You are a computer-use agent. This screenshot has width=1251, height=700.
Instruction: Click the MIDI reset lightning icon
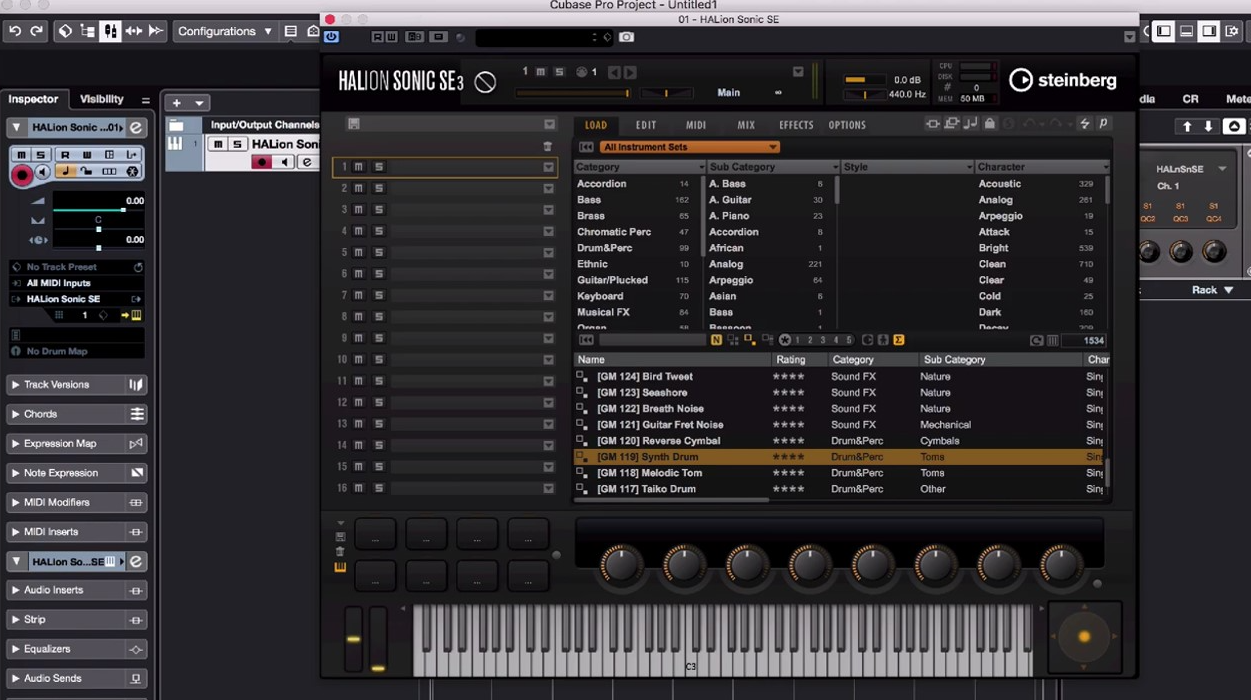tap(1084, 124)
